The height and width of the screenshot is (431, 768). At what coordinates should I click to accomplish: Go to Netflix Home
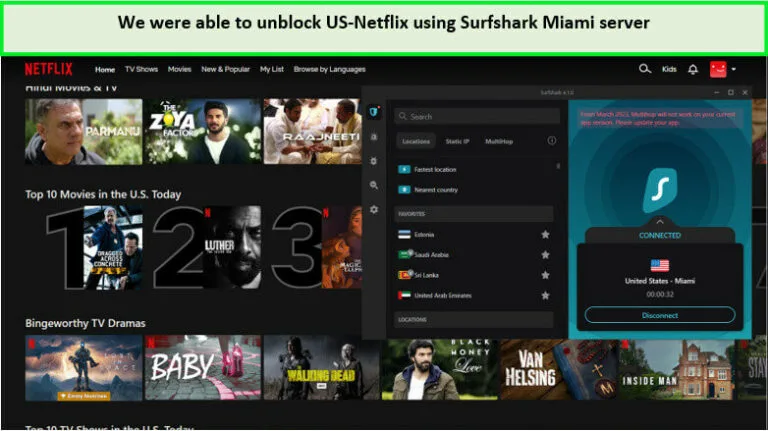pos(105,70)
